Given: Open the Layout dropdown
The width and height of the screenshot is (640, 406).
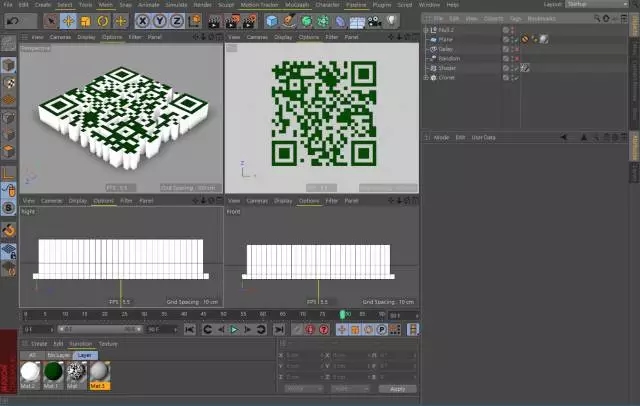Looking at the screenshot, I should coord(597,4).
